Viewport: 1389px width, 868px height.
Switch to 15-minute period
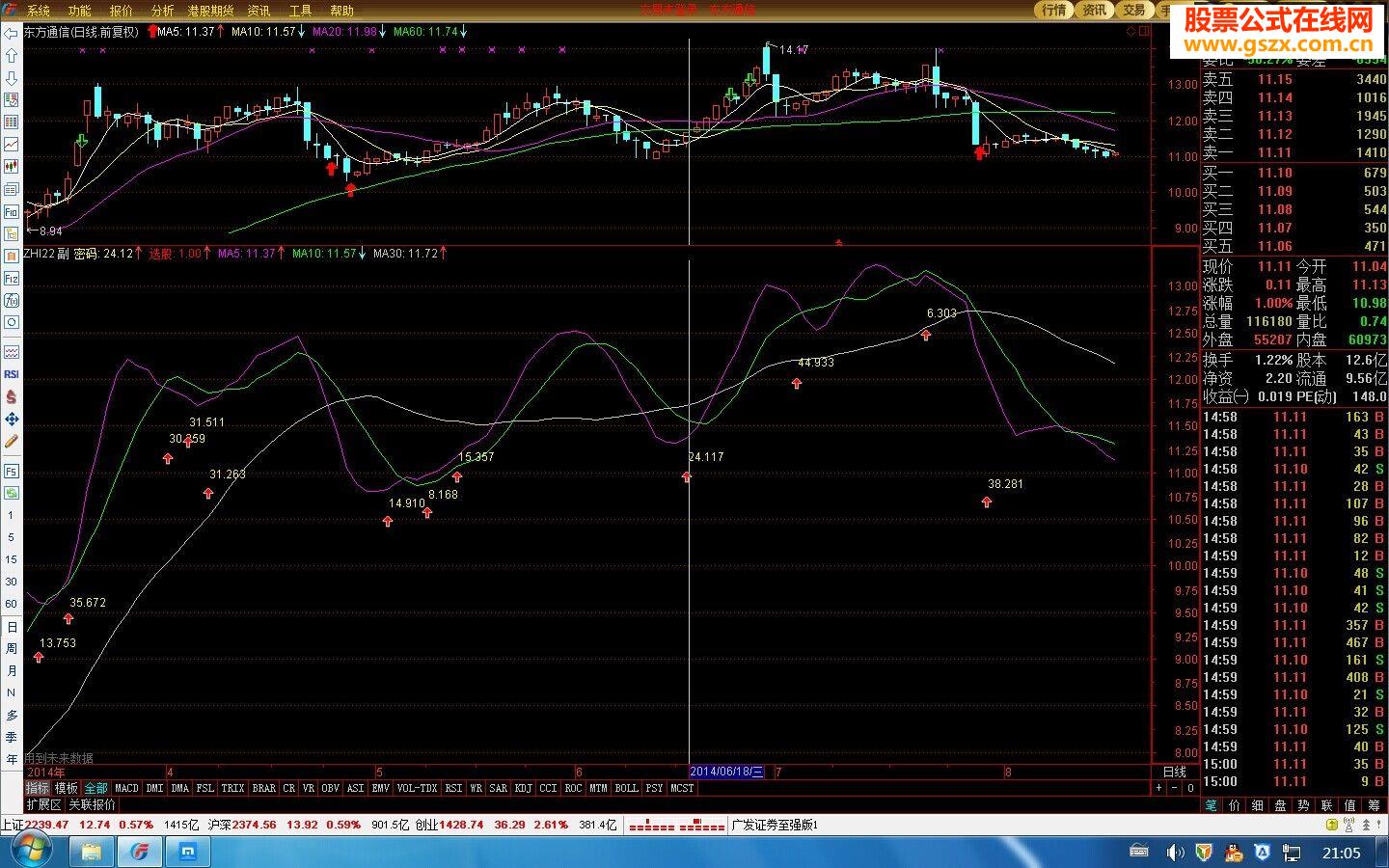point(12,559)
